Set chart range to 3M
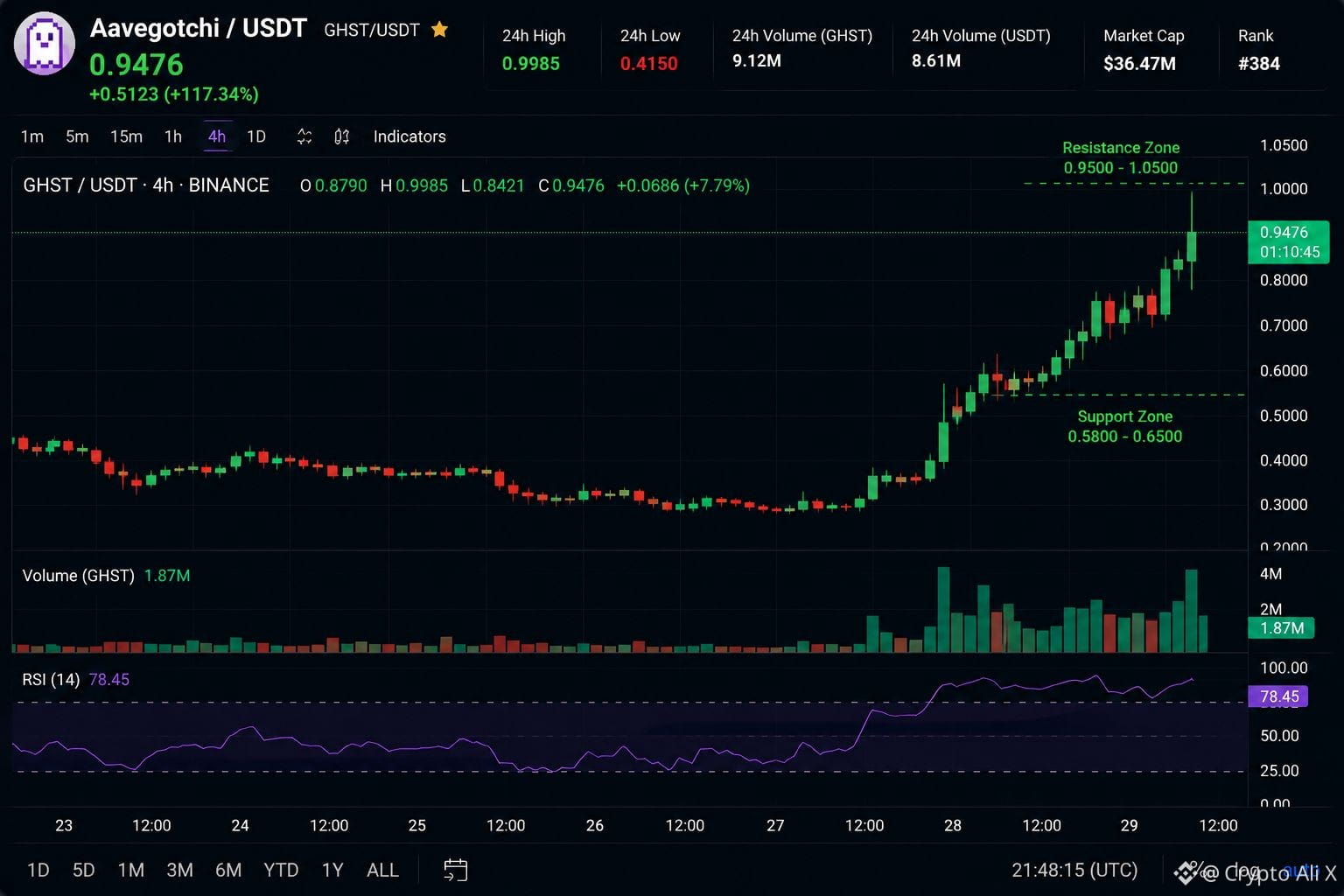 click(x=179, y=870)
